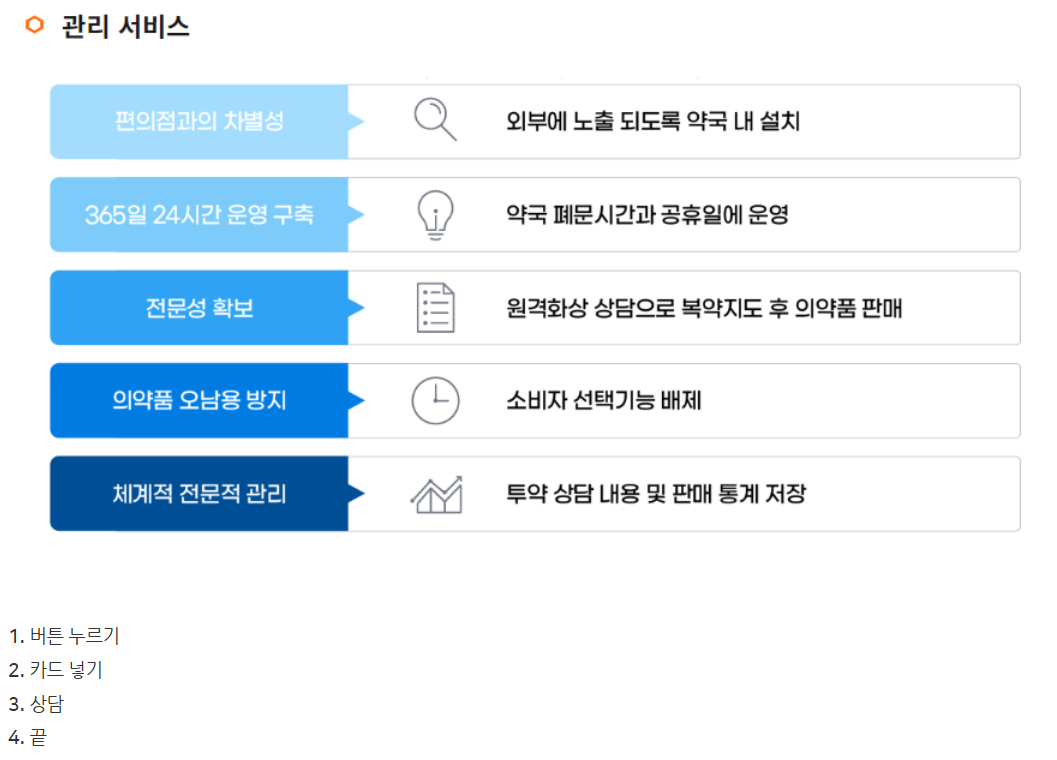
Task: Click the 투약 상담 내용 및 판매 통계 저장 text
Action: (656, 494)
